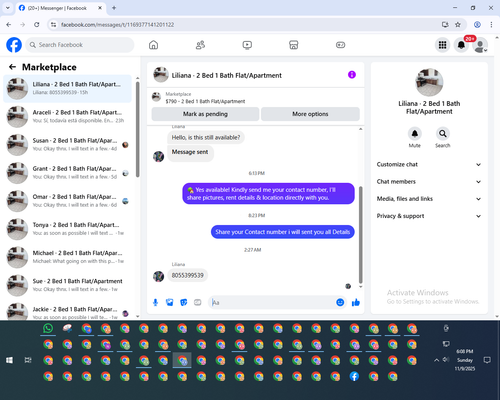
Task: Search in conversation magnifier icon
Action: [443, 134]
